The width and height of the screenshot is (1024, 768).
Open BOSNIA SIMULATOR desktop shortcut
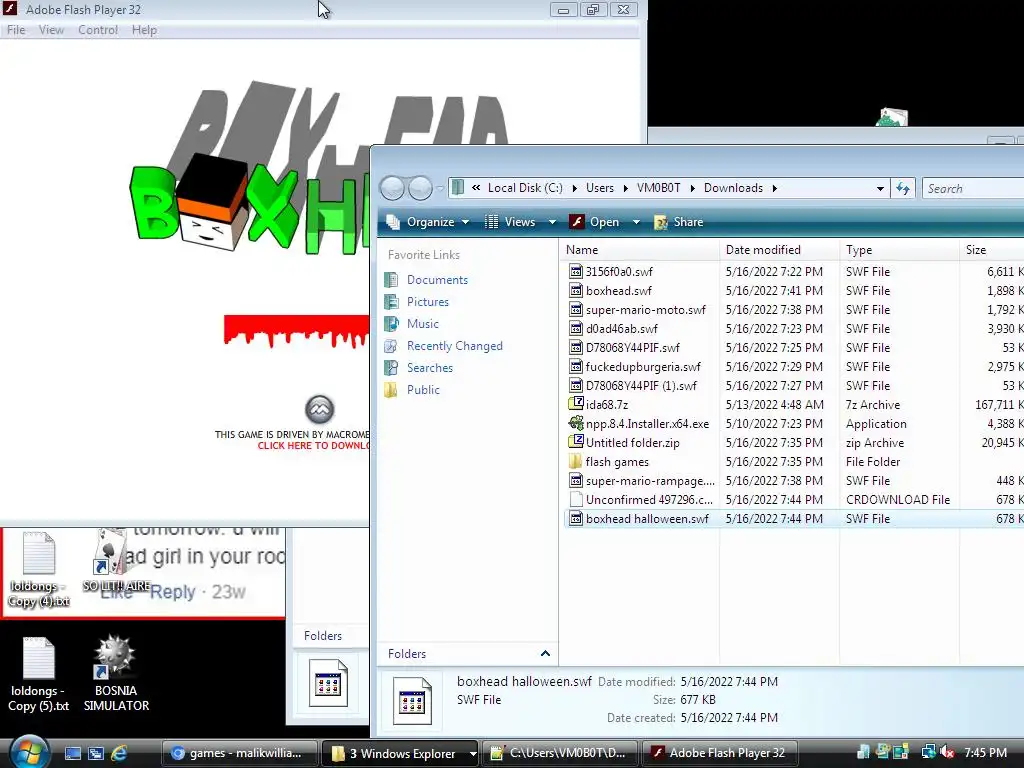pos(116,673)
